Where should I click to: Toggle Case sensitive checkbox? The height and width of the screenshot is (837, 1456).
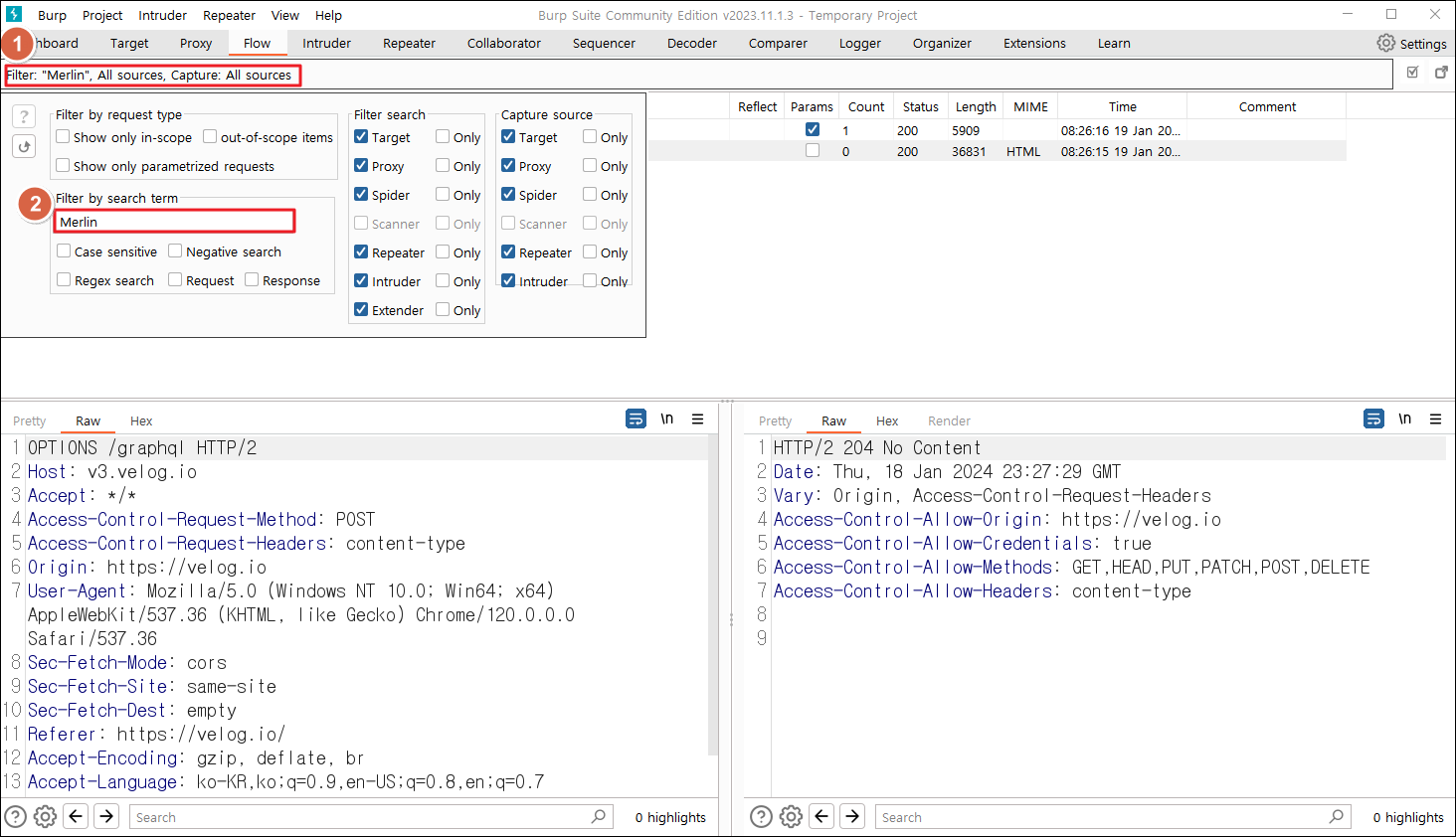pyautogui.click(x=64, y=251)
